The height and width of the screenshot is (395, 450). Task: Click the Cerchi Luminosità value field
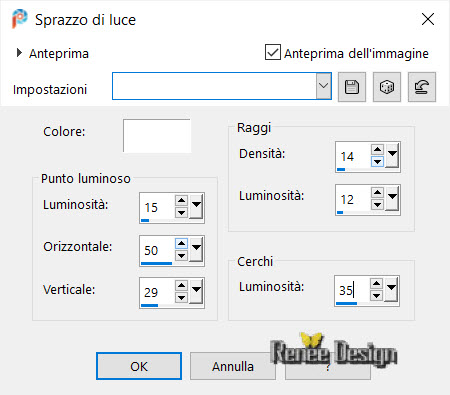click(x=352, y=290)
